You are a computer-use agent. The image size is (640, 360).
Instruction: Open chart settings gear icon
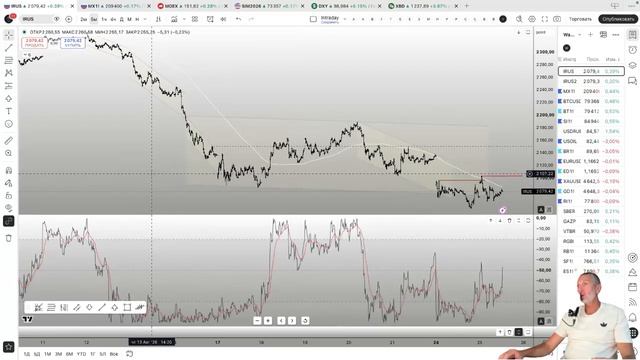click(x=532, y=19)
